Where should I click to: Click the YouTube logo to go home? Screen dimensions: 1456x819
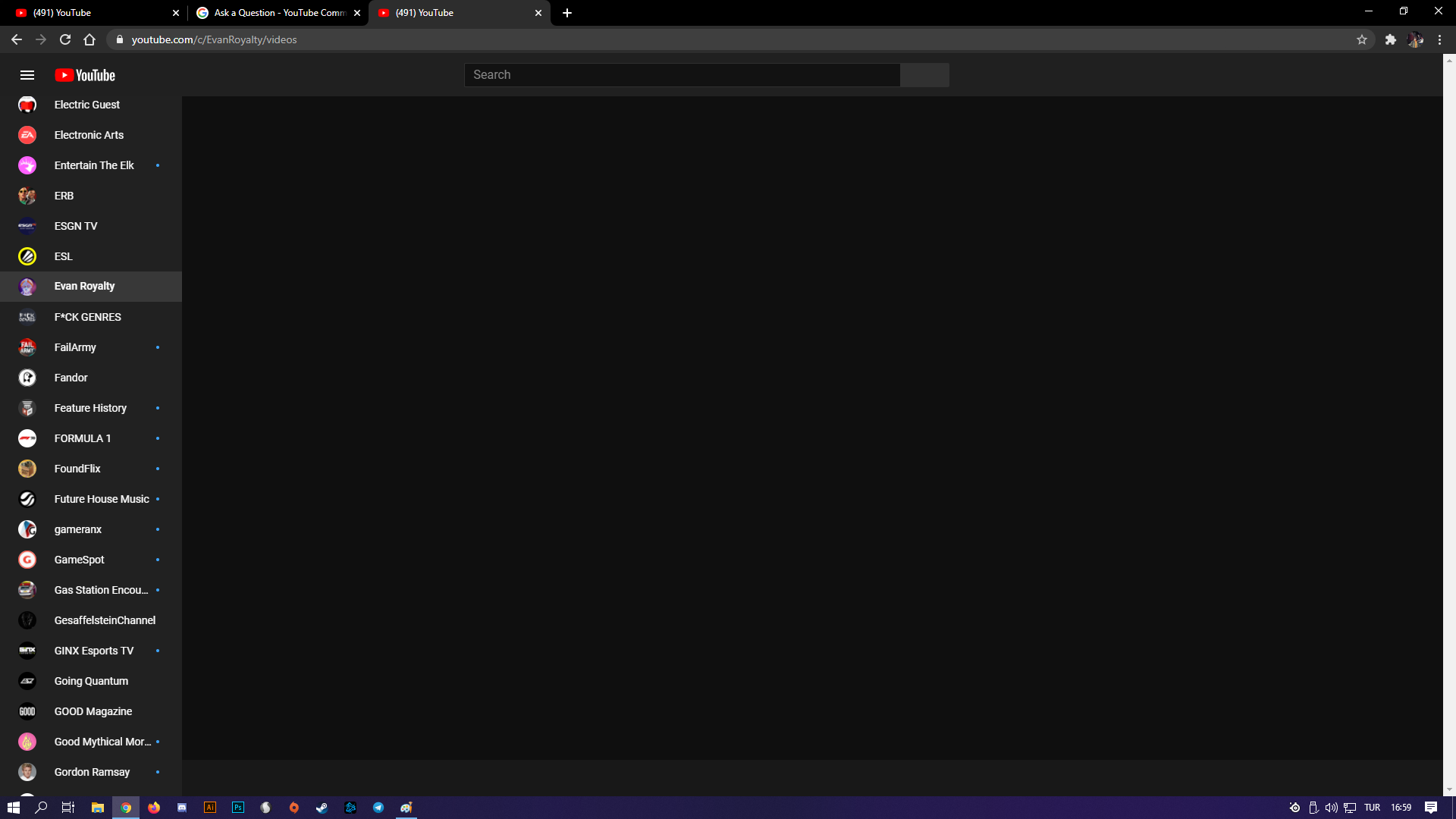pos(85,75)
